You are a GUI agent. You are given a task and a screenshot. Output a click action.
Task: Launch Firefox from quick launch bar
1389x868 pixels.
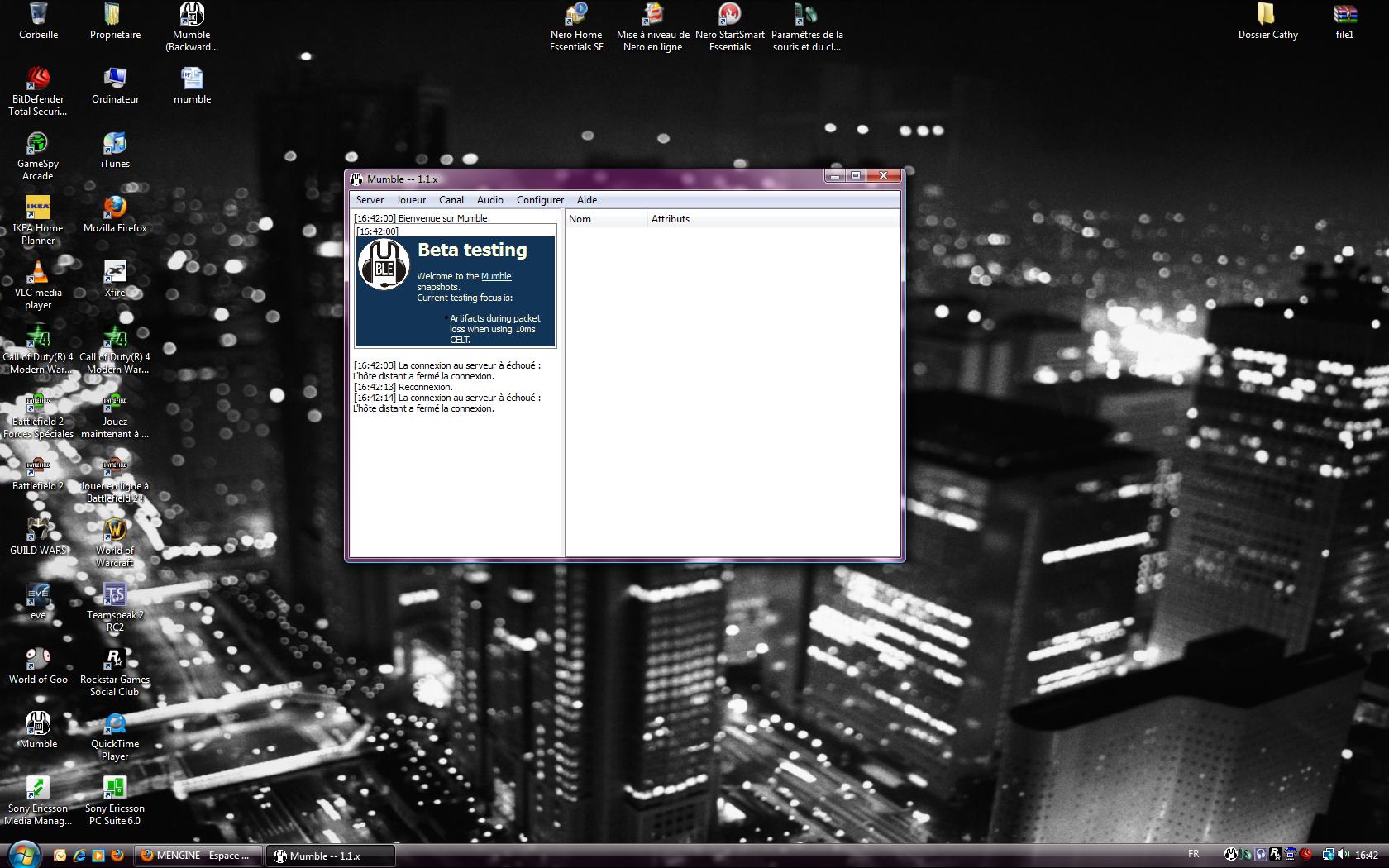[117, 856]
